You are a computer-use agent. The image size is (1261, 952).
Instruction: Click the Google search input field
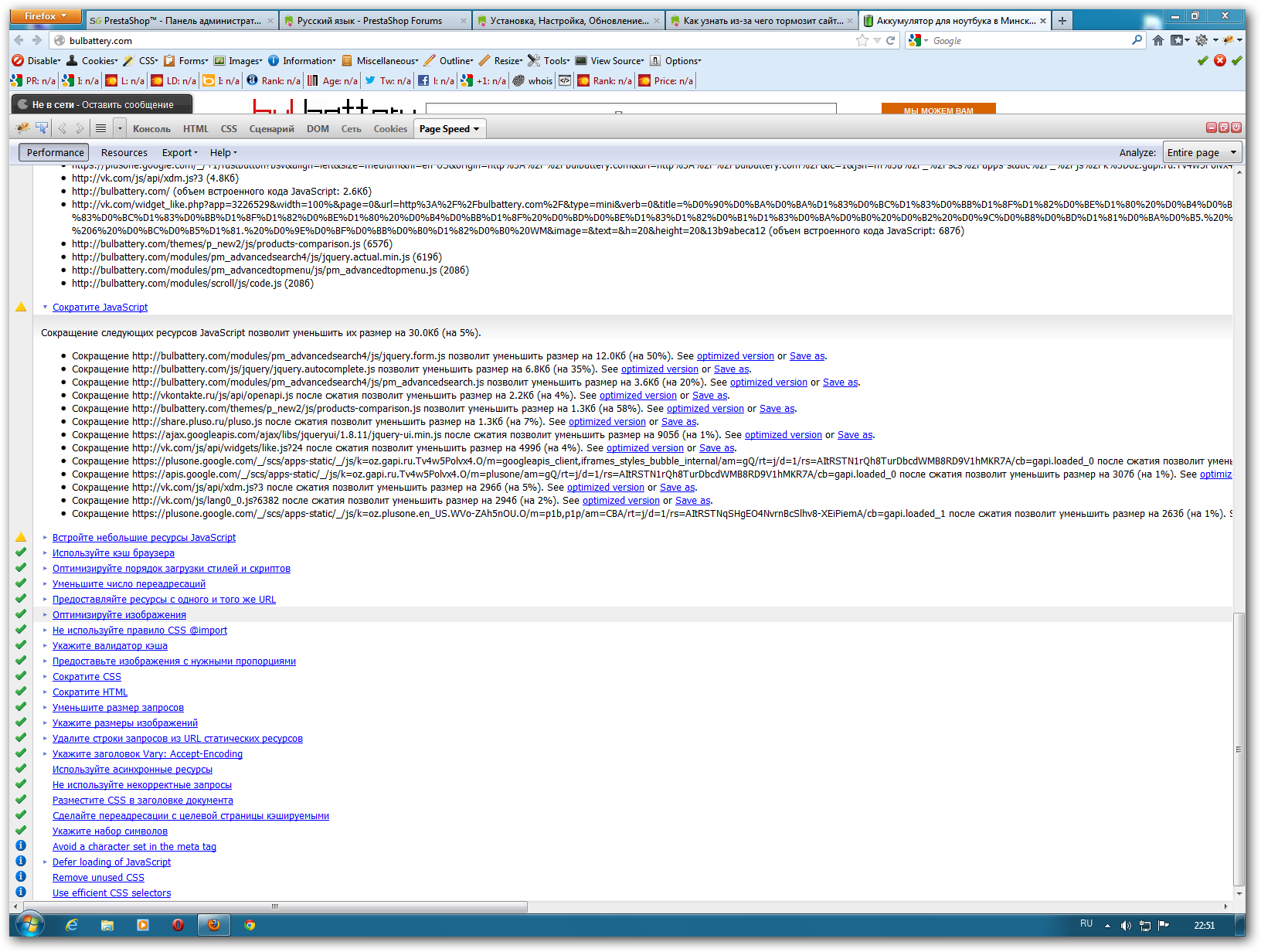click(x=1030, y=40)
